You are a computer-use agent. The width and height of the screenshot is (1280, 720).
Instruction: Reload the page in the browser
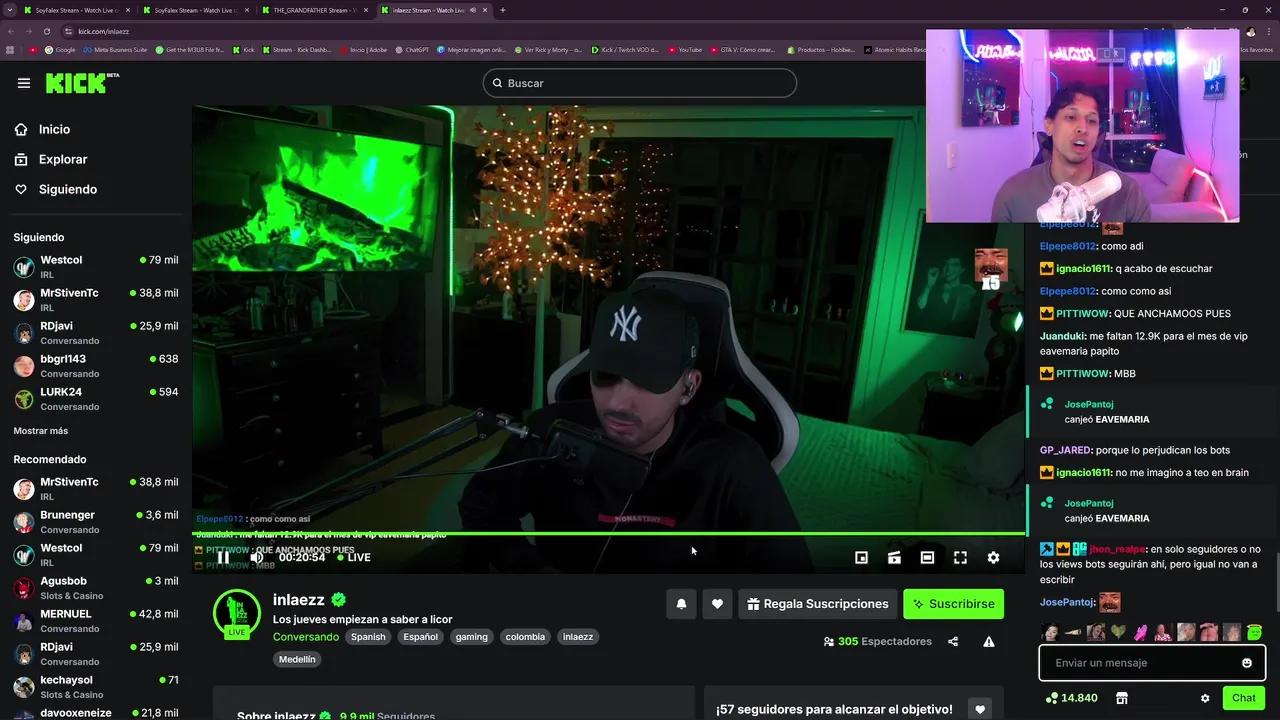[46, 31]
